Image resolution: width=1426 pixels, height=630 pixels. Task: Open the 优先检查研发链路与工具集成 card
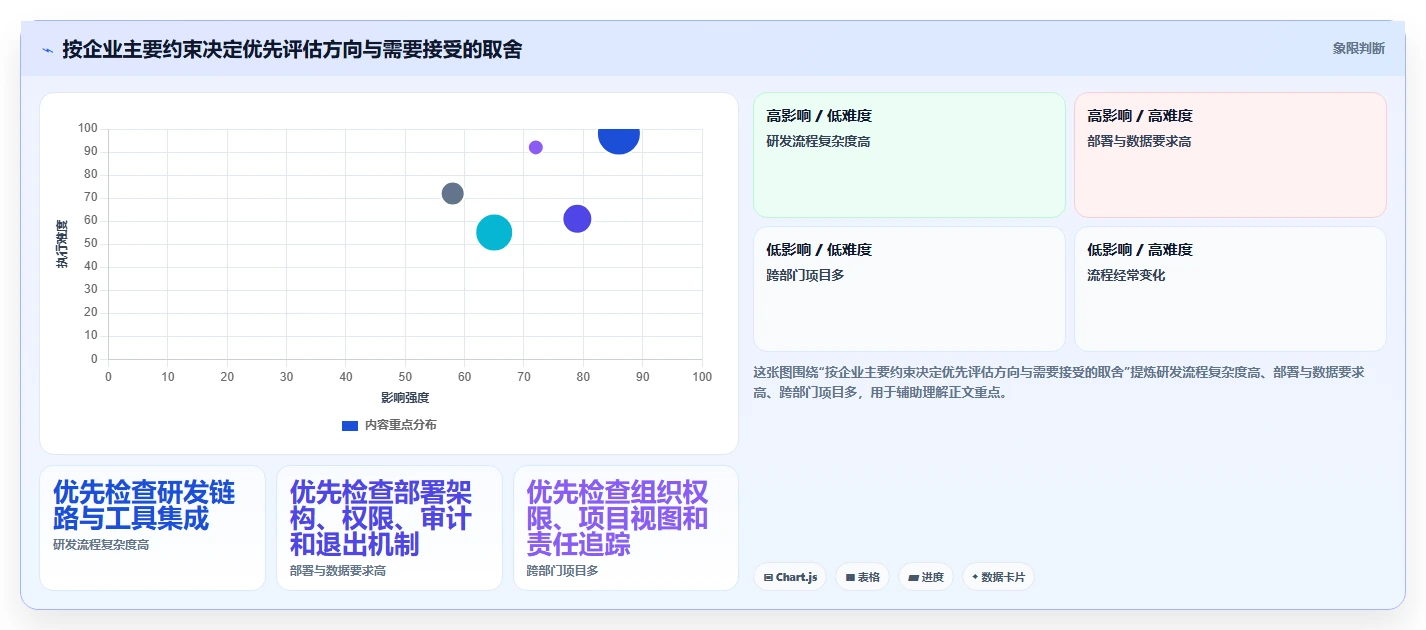coord(152,528)
